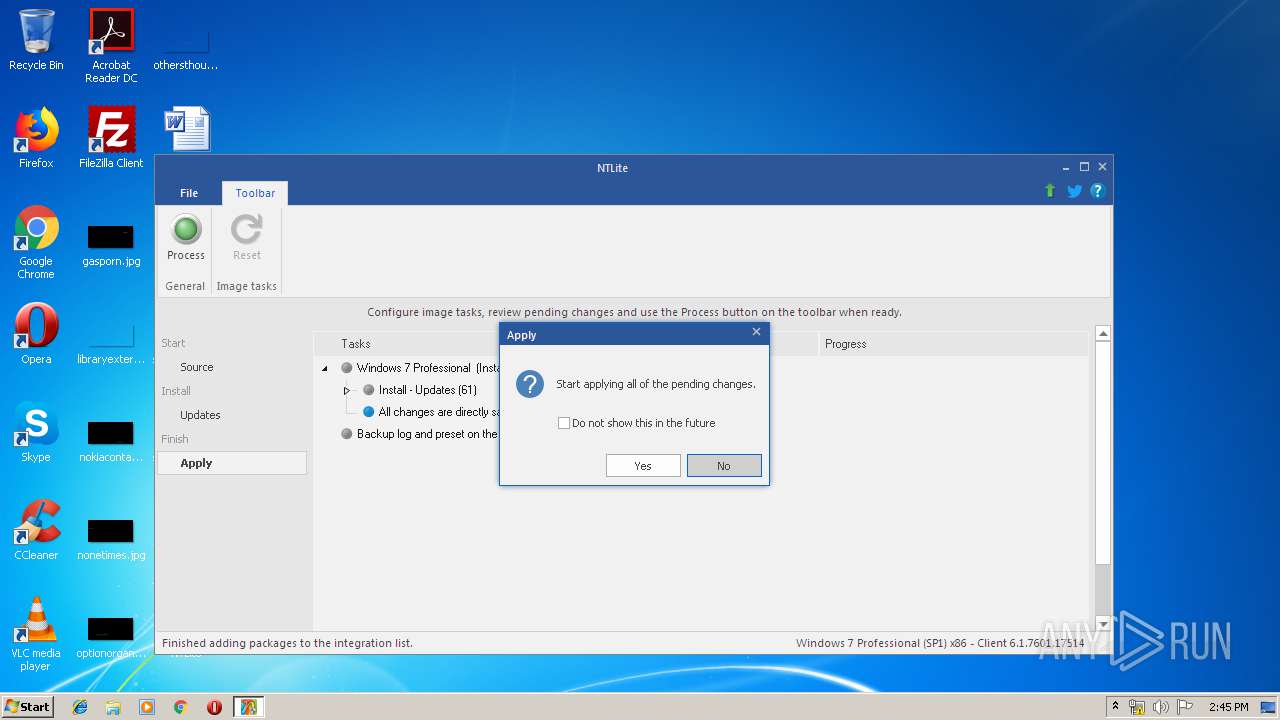Click the network tray icon
The height and width of the screenshot is (720, 1280).
pos(1137,707)
